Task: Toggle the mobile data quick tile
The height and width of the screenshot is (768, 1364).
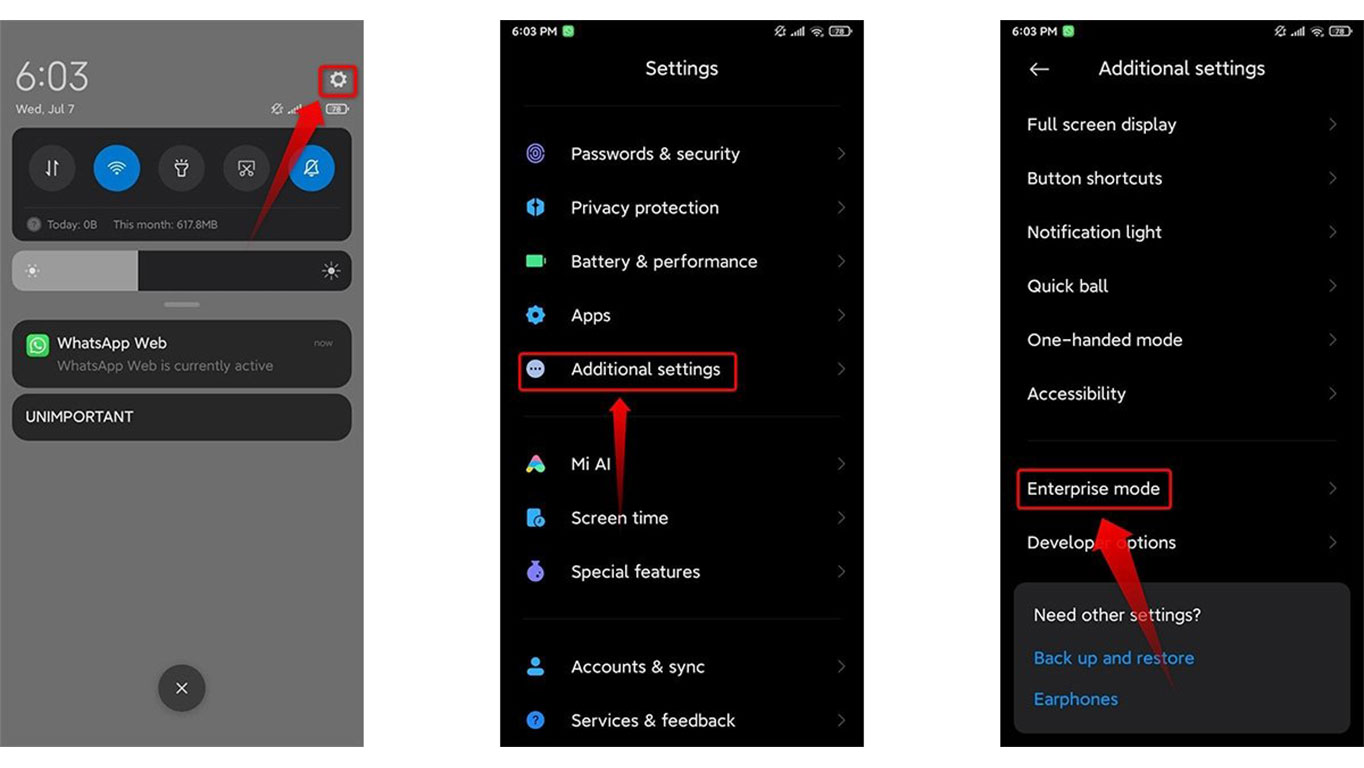Action: click(x=52, y=168)
